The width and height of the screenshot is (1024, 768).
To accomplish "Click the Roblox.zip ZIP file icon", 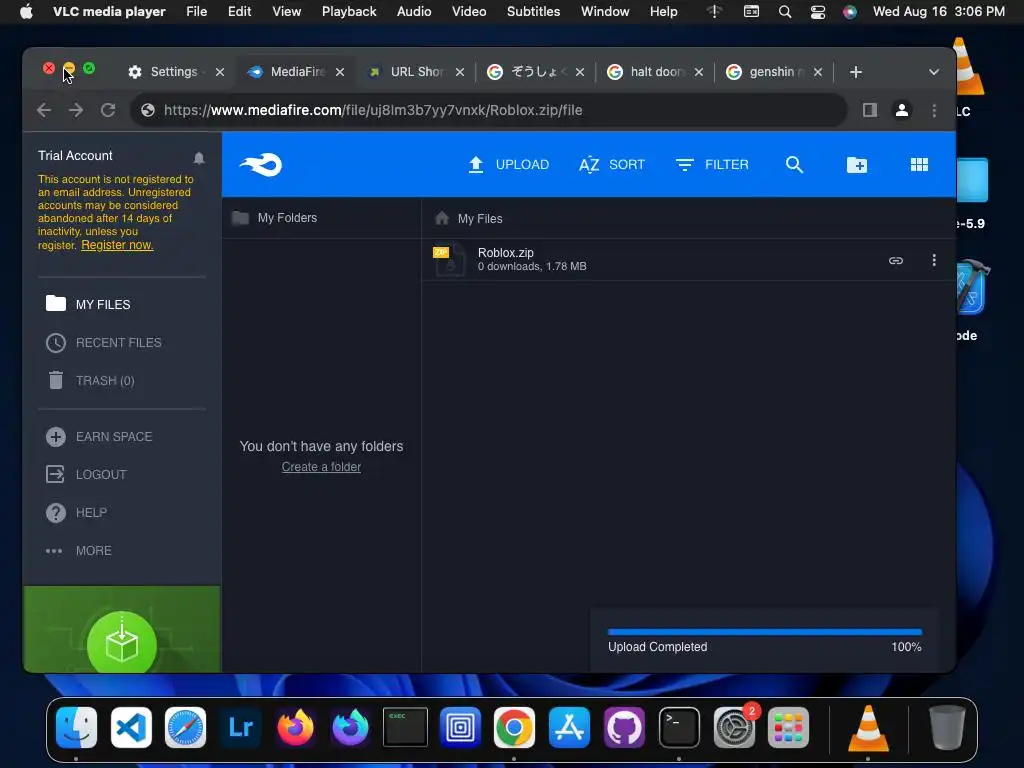I will click(449, 260).
